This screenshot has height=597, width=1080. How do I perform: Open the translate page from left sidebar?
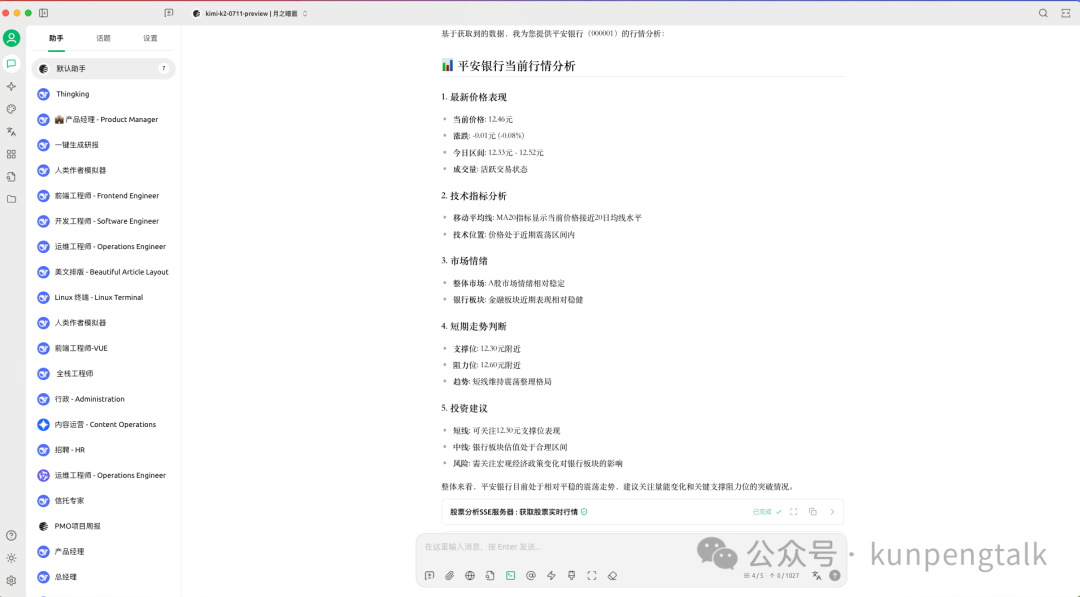tap(12, 132)
